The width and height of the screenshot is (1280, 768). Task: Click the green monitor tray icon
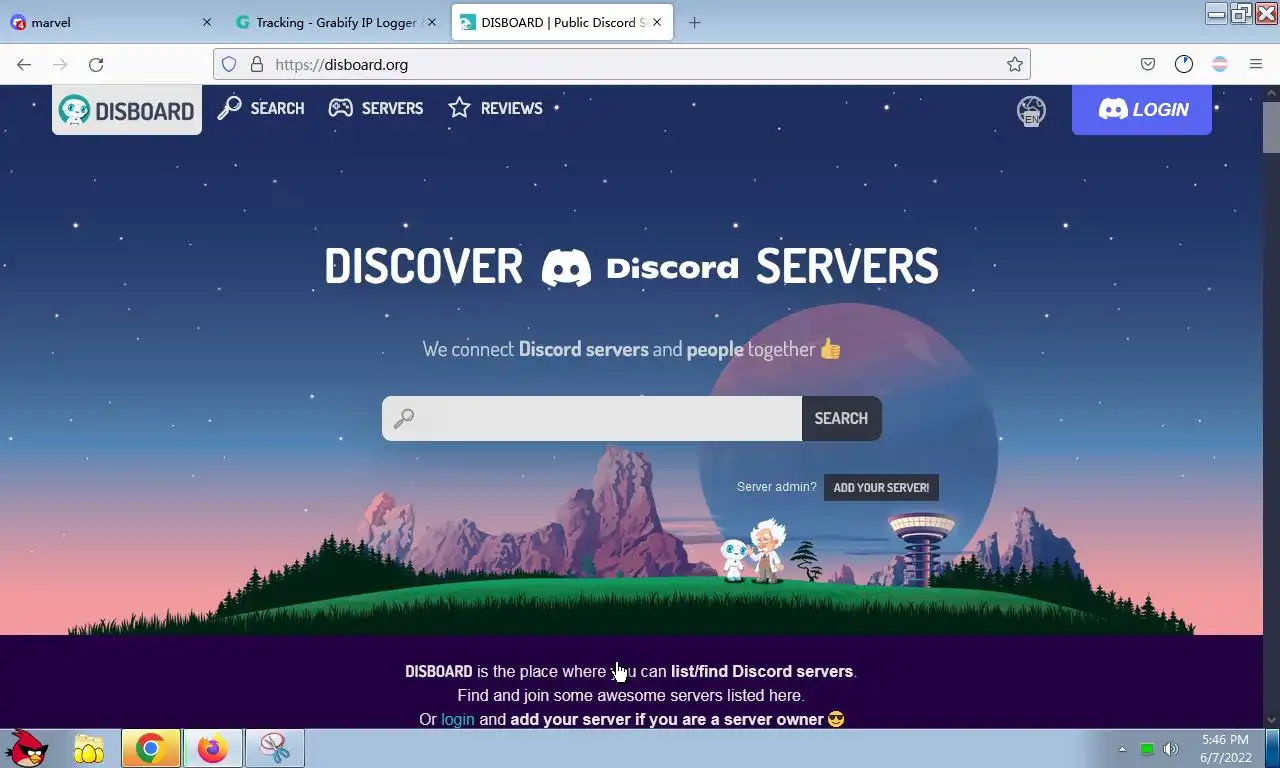click(x=1147, y=749)
